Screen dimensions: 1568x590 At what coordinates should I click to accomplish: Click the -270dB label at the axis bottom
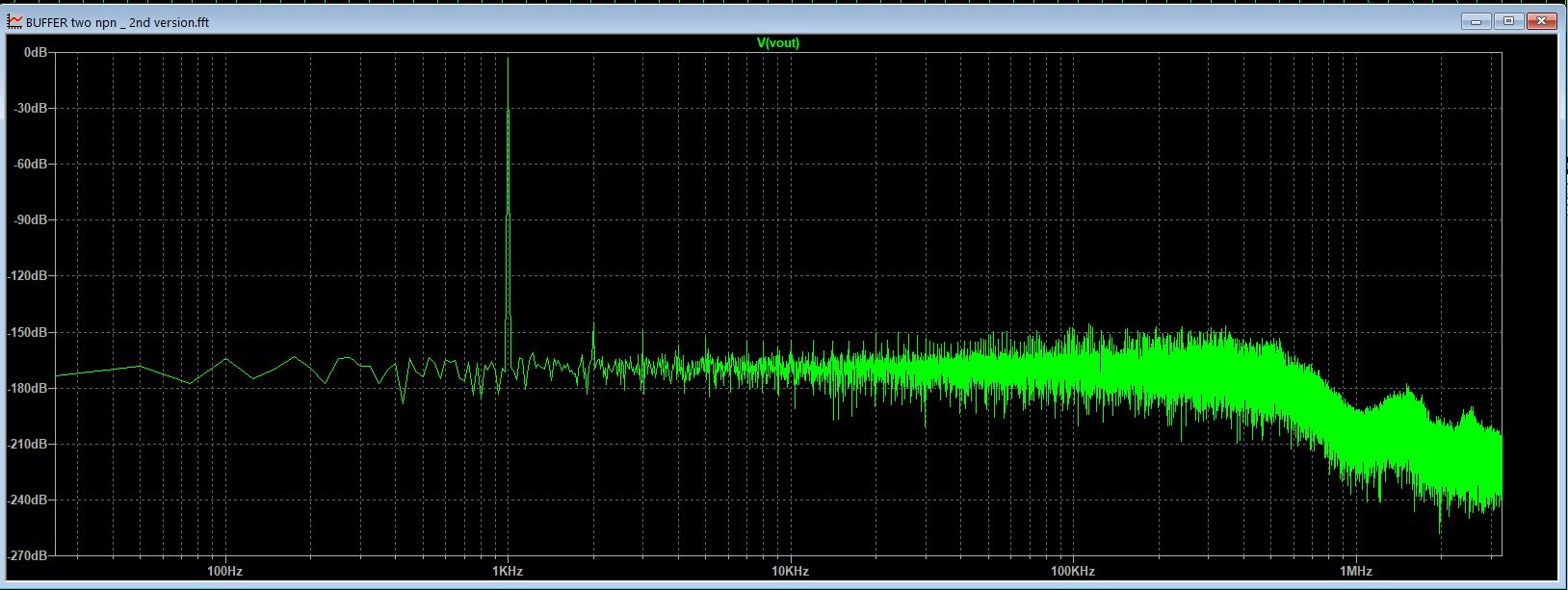[x=28, y=555]
